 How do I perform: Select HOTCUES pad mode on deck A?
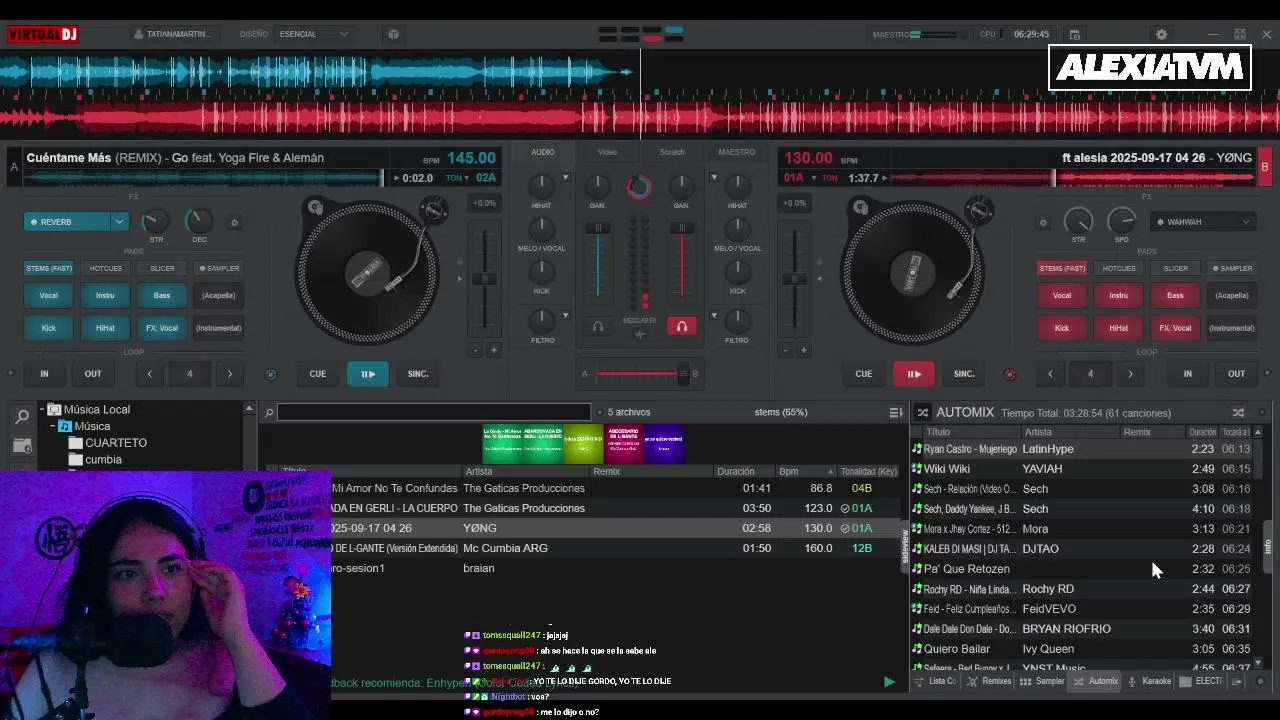pyautogui.click(x=105, y=268)
